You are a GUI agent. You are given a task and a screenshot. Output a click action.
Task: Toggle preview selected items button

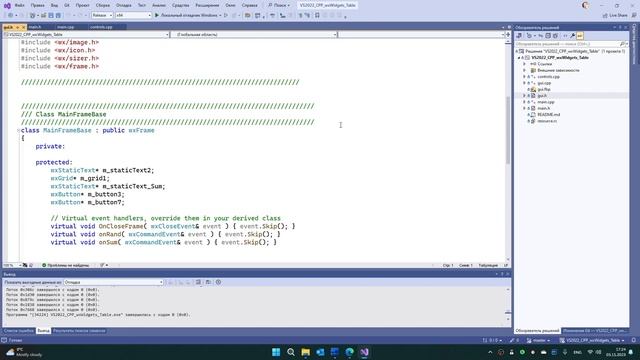click(x=580, y=36)
